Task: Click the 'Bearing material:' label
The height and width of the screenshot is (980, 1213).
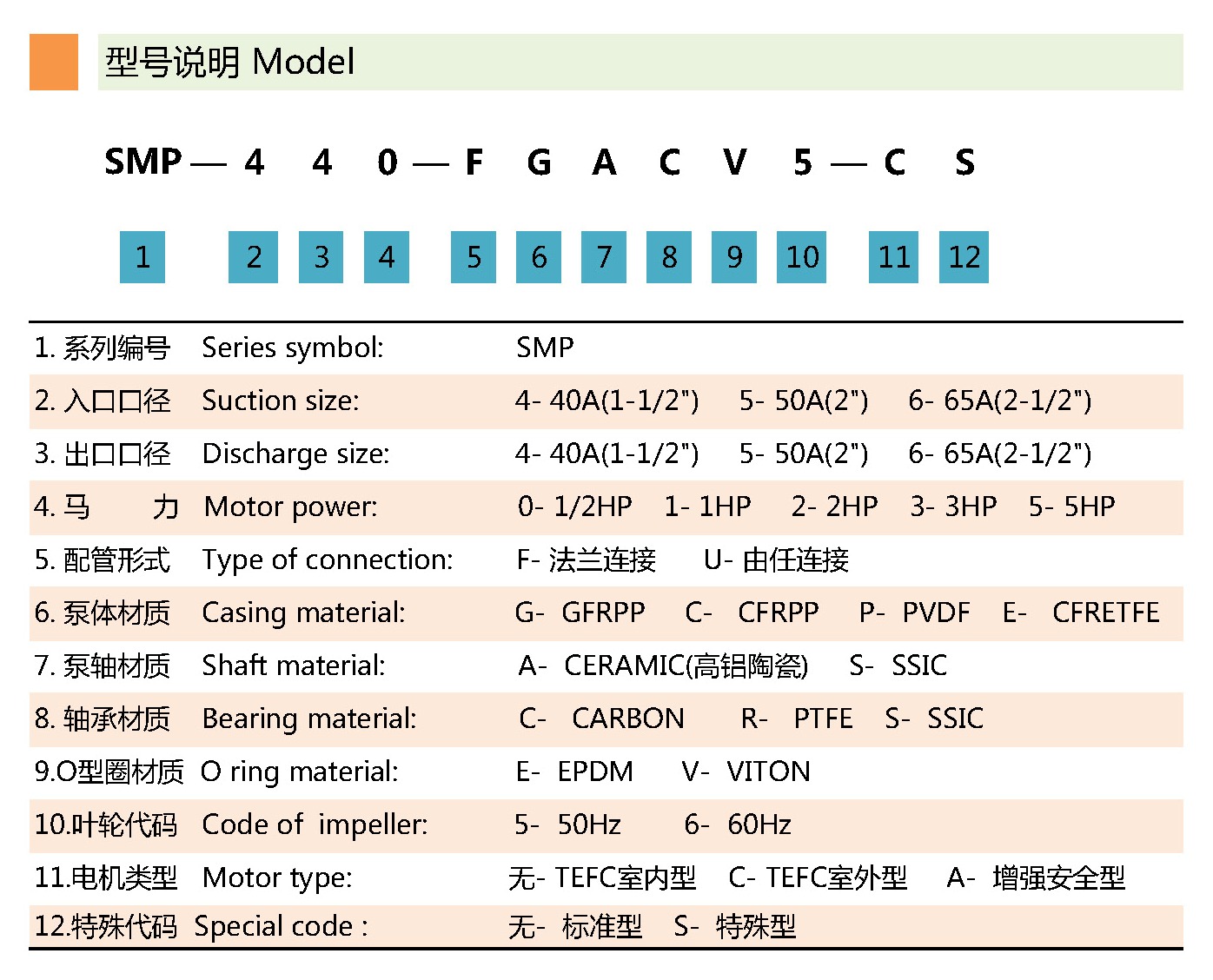Action: pos(309,718)
